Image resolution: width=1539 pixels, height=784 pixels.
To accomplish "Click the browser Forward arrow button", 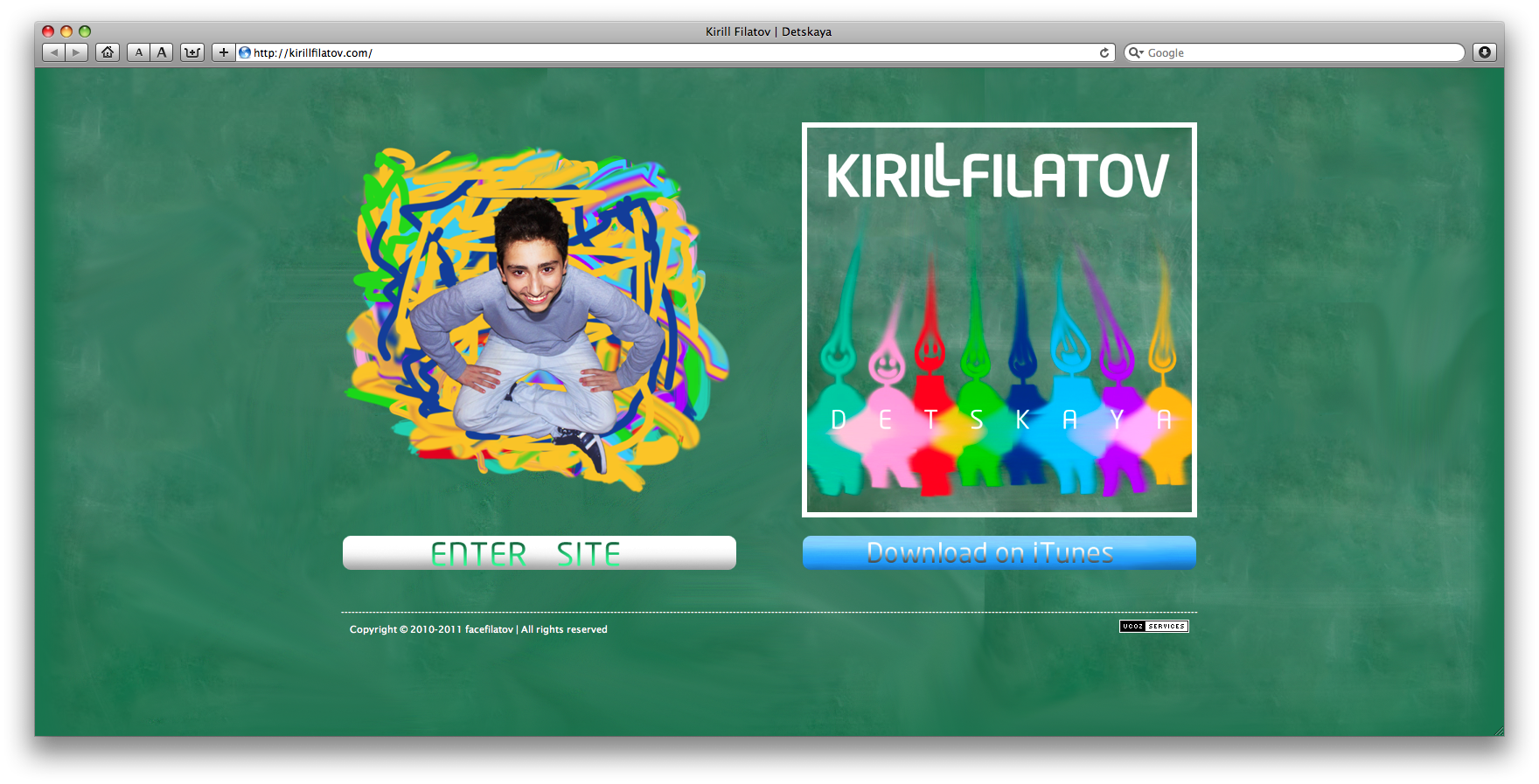I will point(77,52).
